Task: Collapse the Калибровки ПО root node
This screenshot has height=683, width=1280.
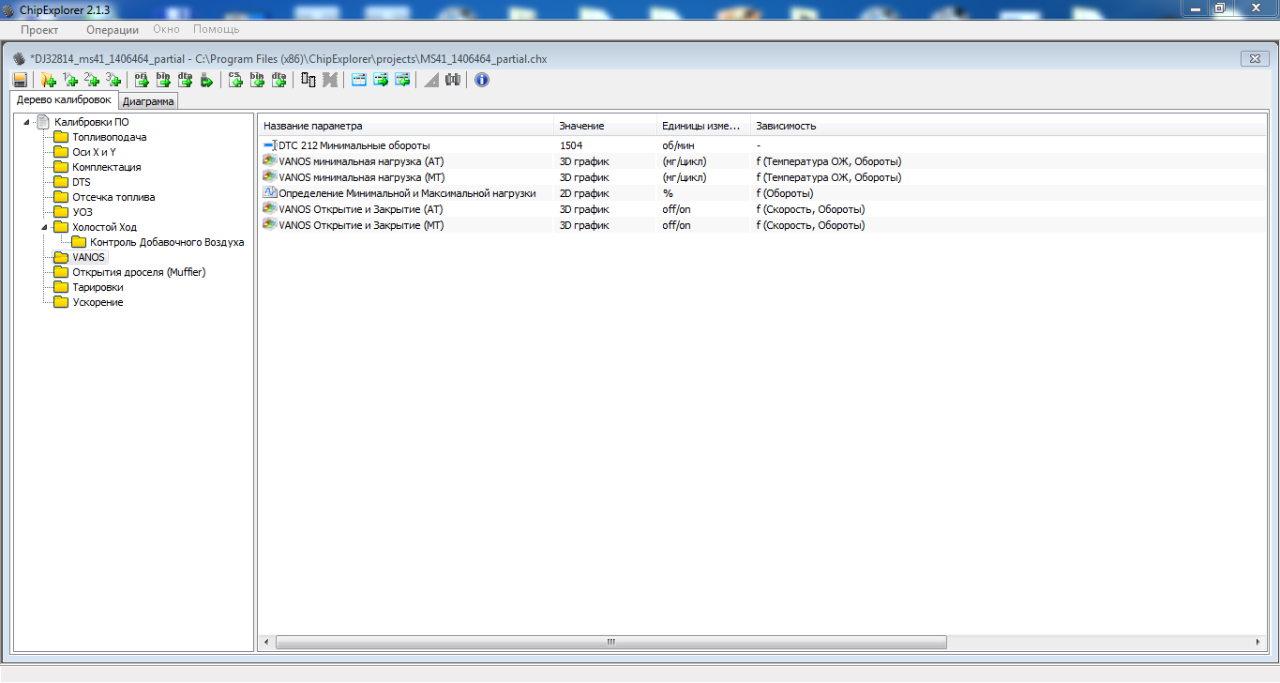Action: coord(27,122)
